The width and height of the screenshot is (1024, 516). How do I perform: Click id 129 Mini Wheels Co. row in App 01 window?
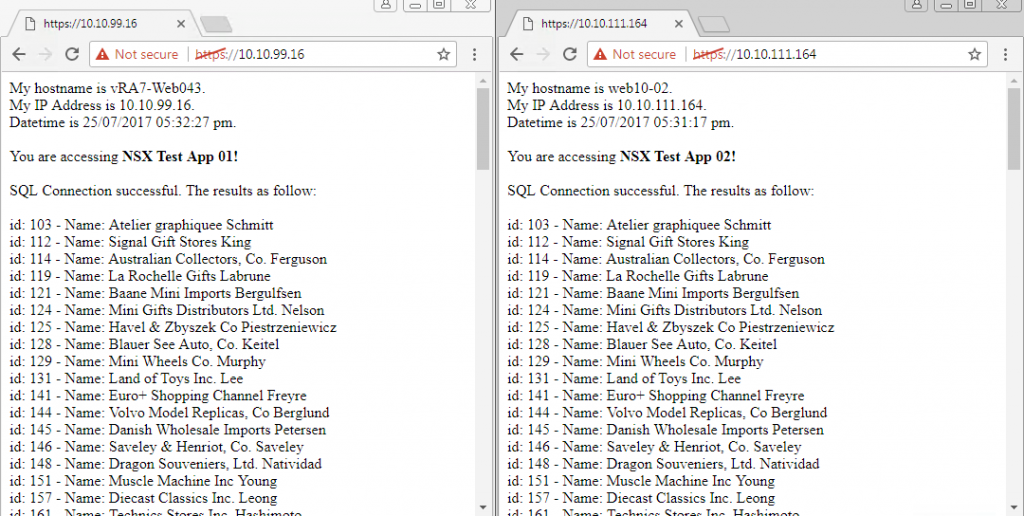(x=137, y=361)
